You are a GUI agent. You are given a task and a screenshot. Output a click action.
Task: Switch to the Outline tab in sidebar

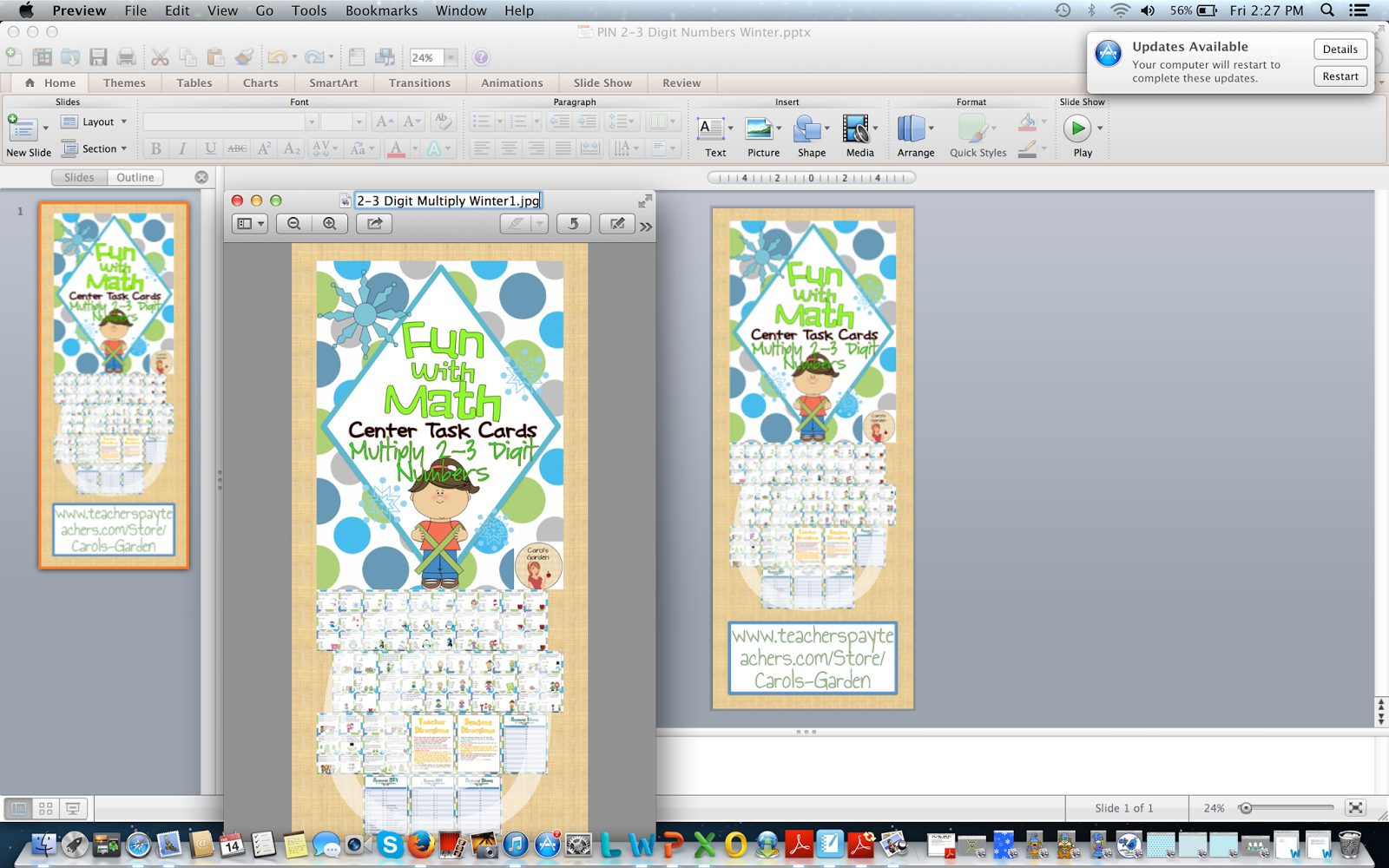[x=135, y=177]
